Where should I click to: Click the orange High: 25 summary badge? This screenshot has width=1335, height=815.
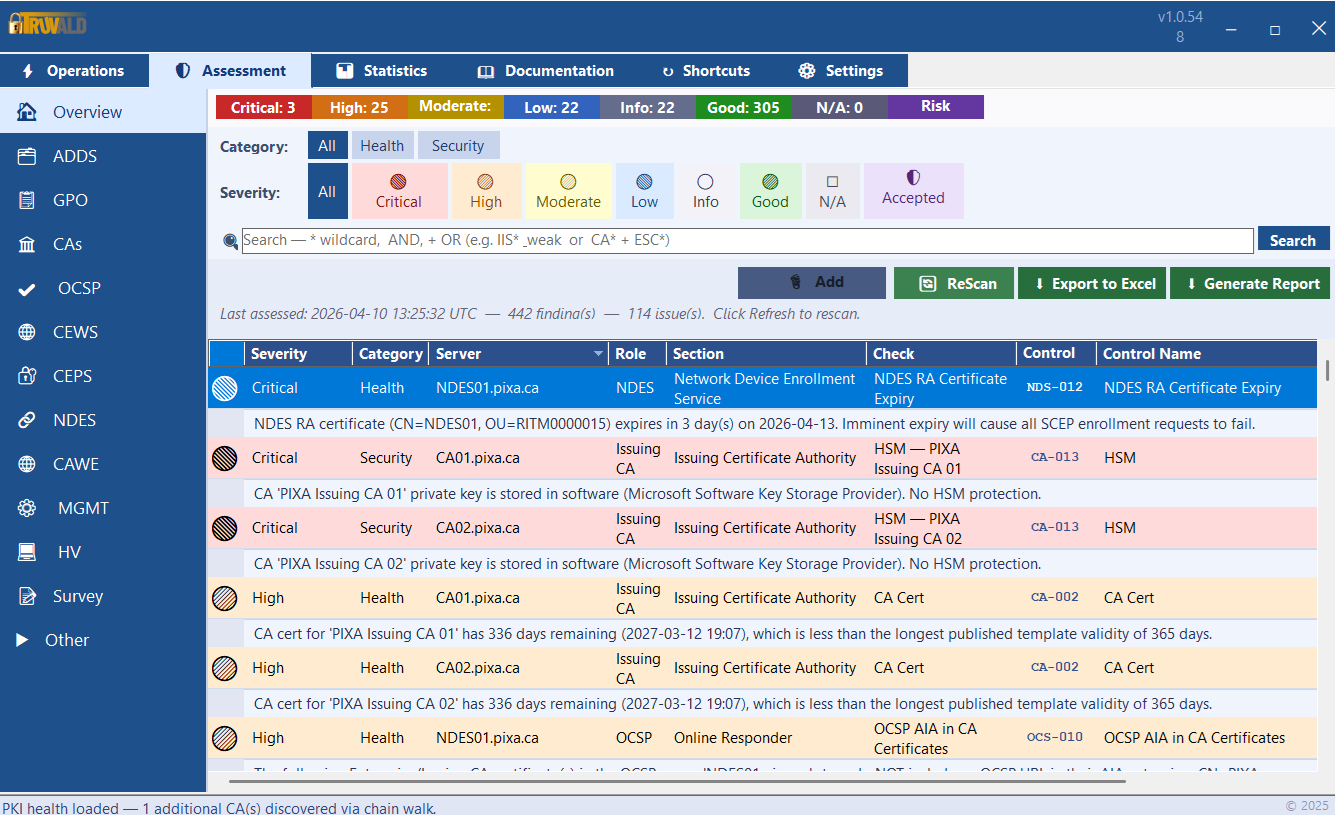click(x=359, y=107)
